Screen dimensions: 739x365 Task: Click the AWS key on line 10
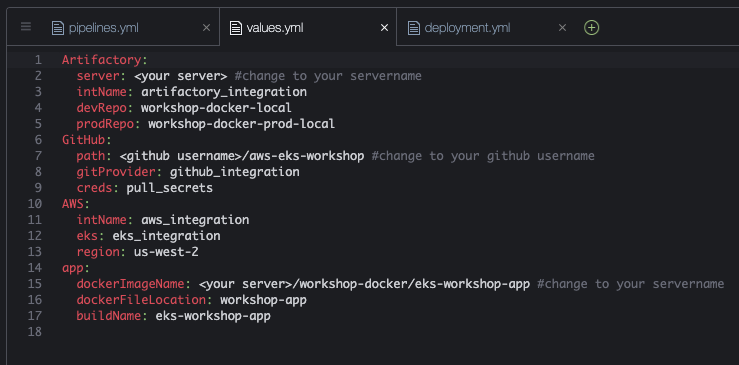73,204
